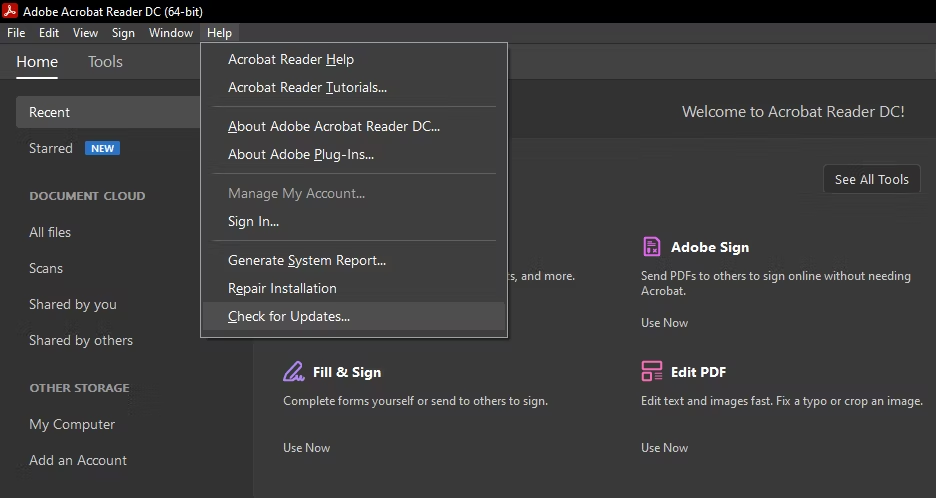Choose Sign In from the Help menu

coord(253,221)
